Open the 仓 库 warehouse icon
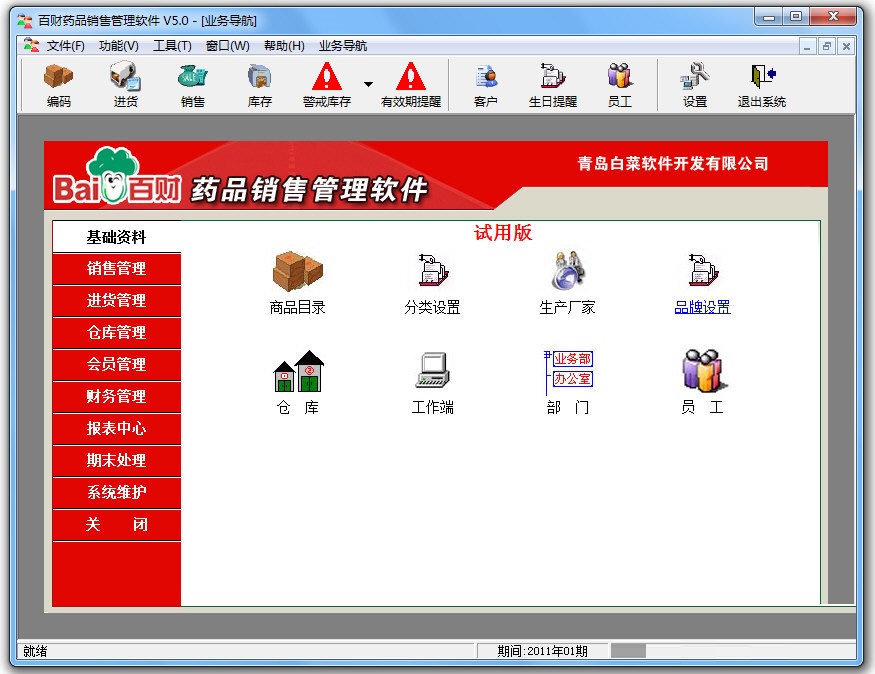Viewport: 875px width, 674px height. pyautogui.click(x=297, y=383)
